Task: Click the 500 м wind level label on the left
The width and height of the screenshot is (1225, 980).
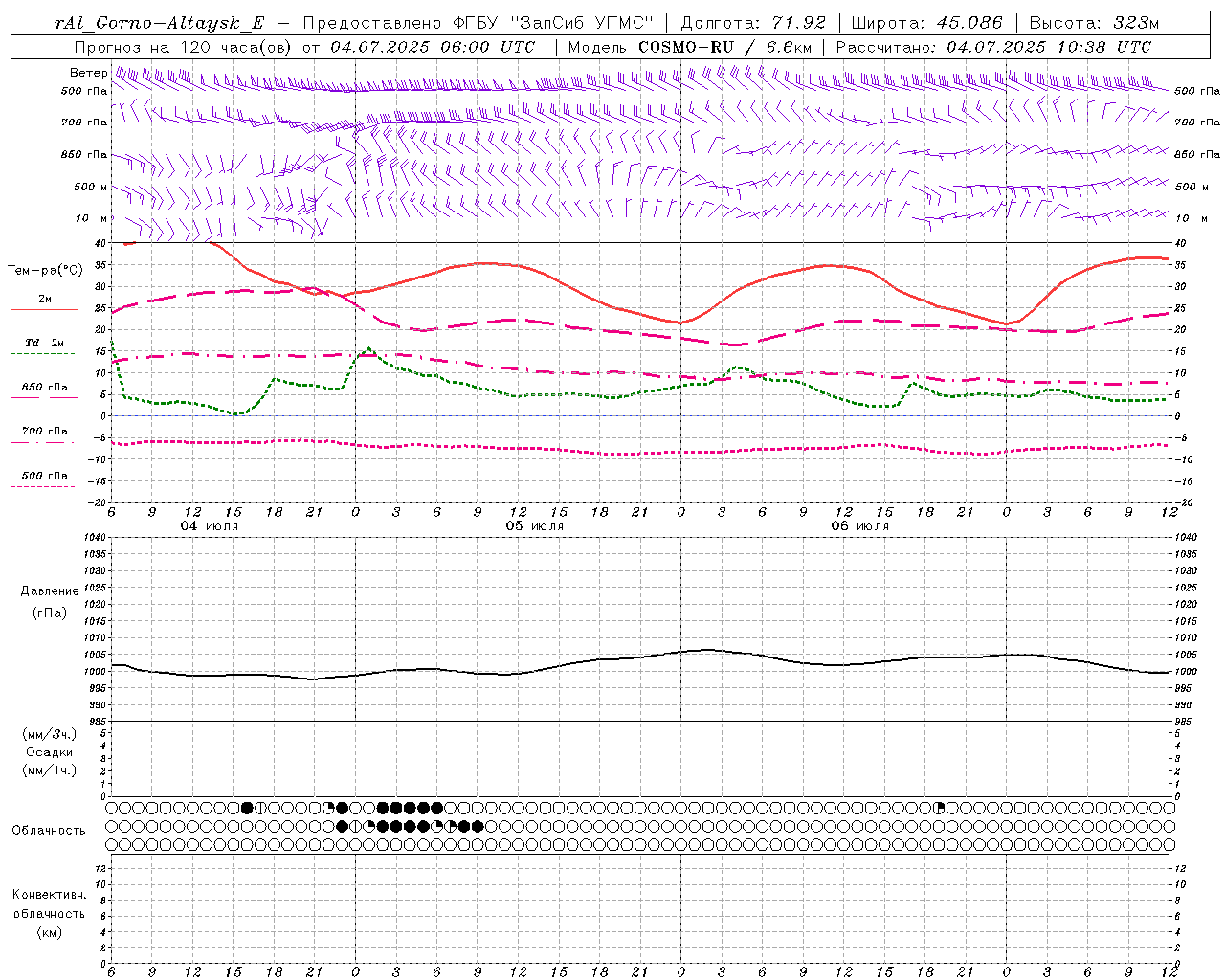Action: [x=90, y=187]
